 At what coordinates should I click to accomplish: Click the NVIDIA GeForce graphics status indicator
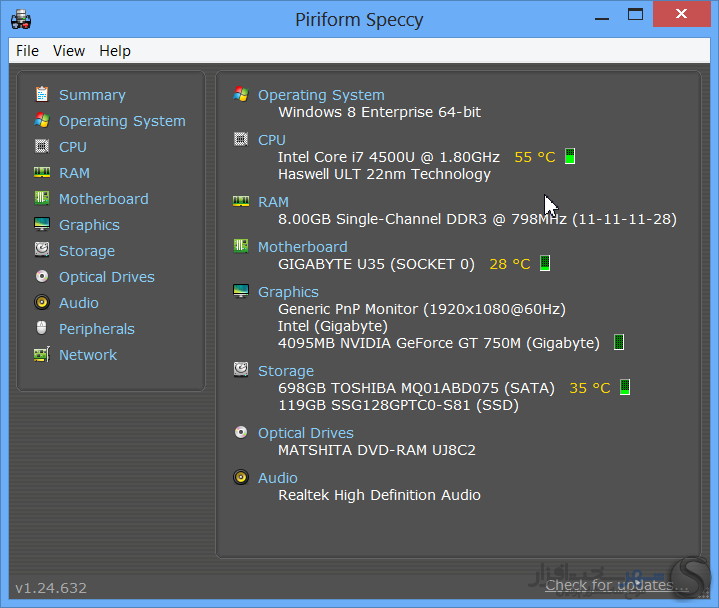coord(619,343)
